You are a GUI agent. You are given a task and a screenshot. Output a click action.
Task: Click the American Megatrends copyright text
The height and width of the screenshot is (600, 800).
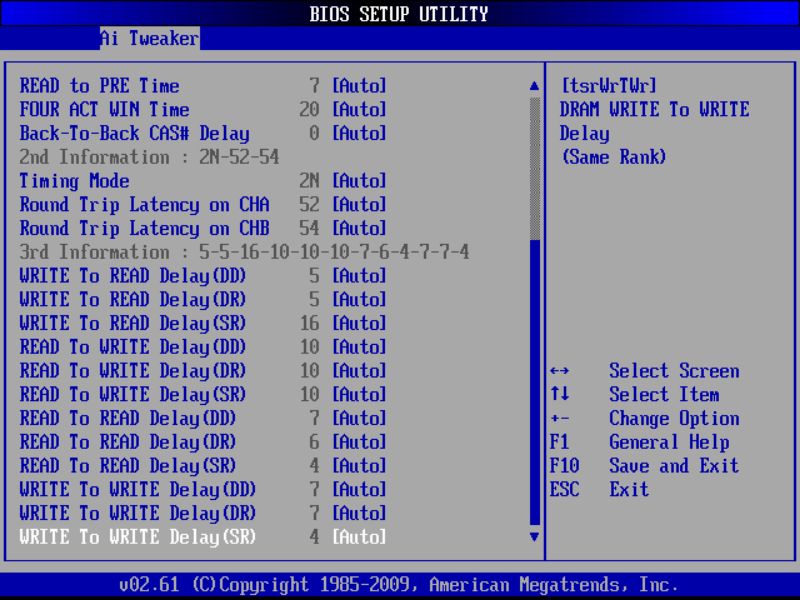click(x=399, y=584)
